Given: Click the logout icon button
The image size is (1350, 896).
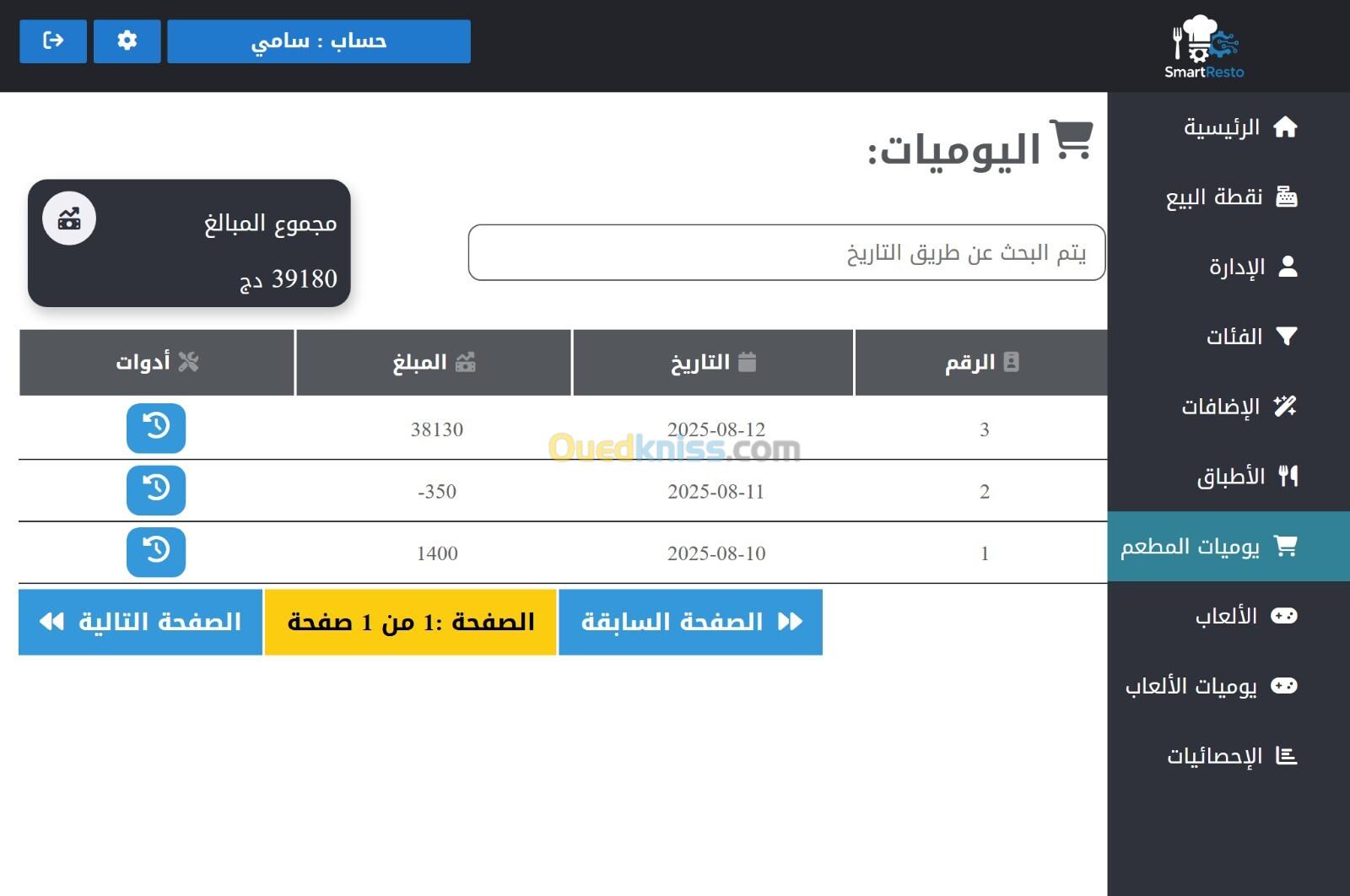Looking at the screenshot, I should tap(53, 40).
